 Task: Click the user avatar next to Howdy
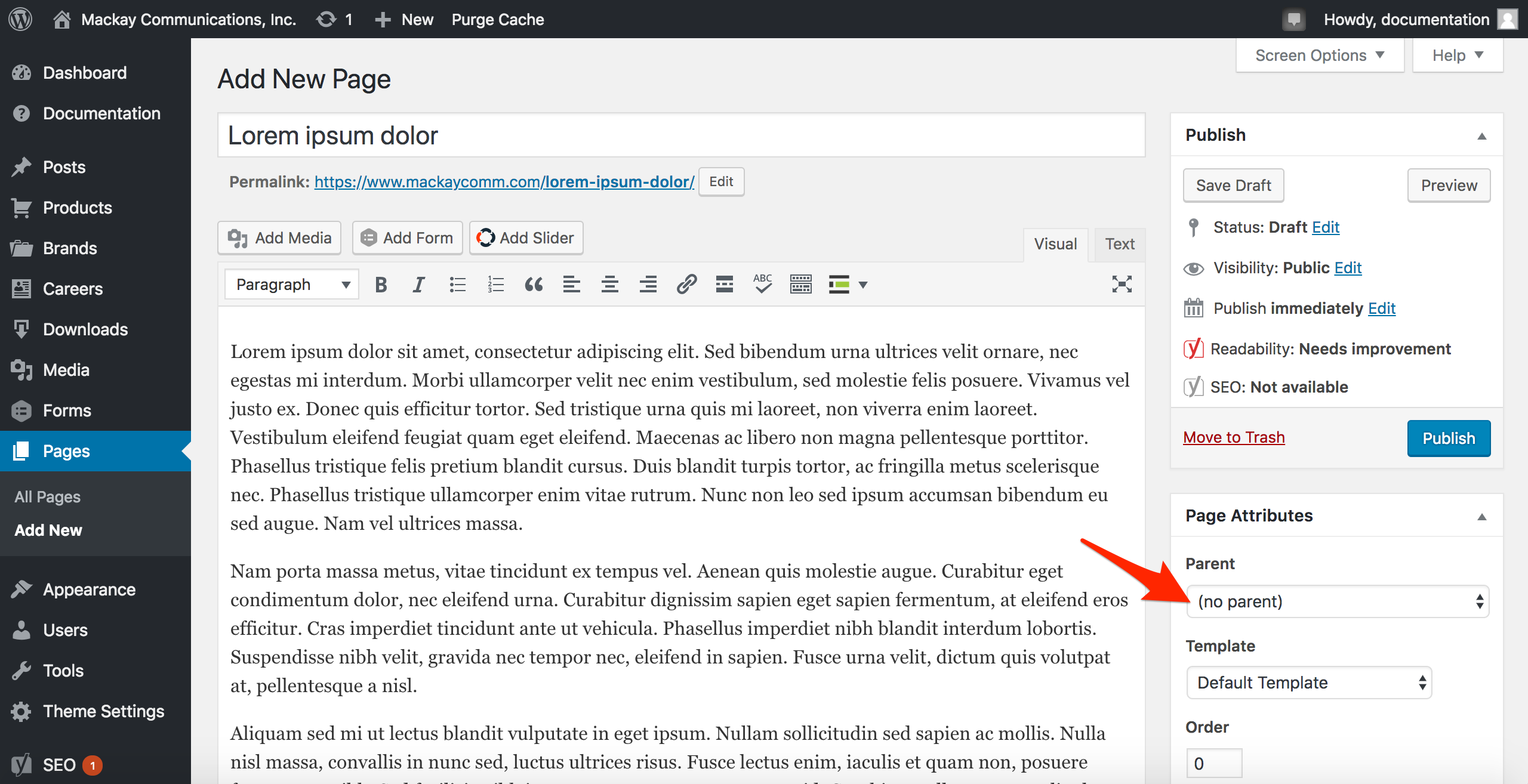click(1508, 19)
